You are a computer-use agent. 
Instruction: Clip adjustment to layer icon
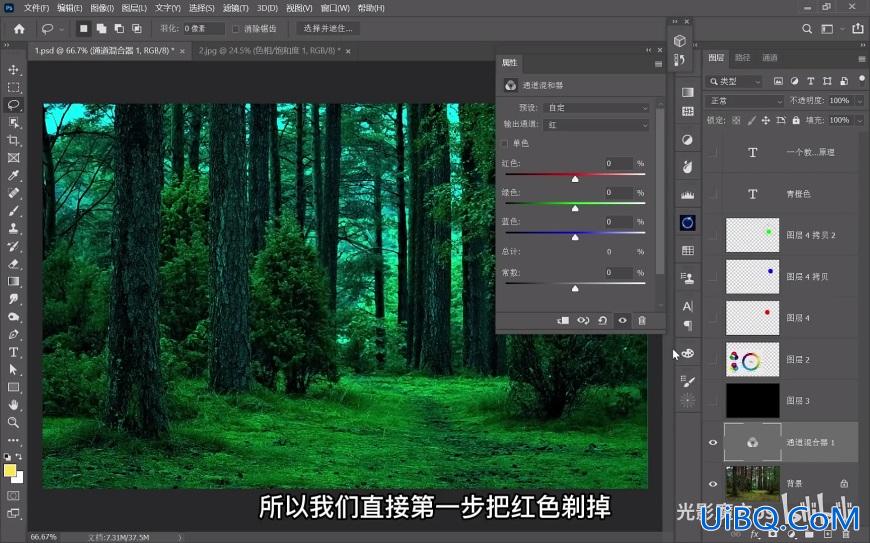(x=563, y=321)
